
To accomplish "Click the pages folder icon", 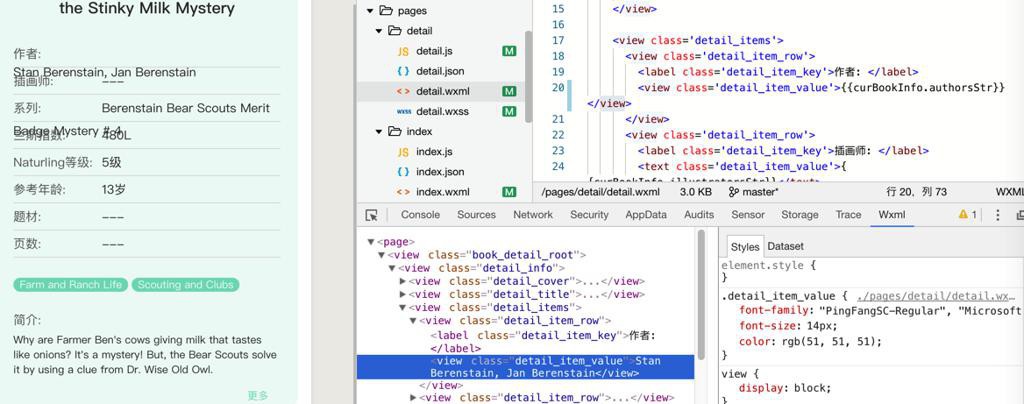I will 386,10.
